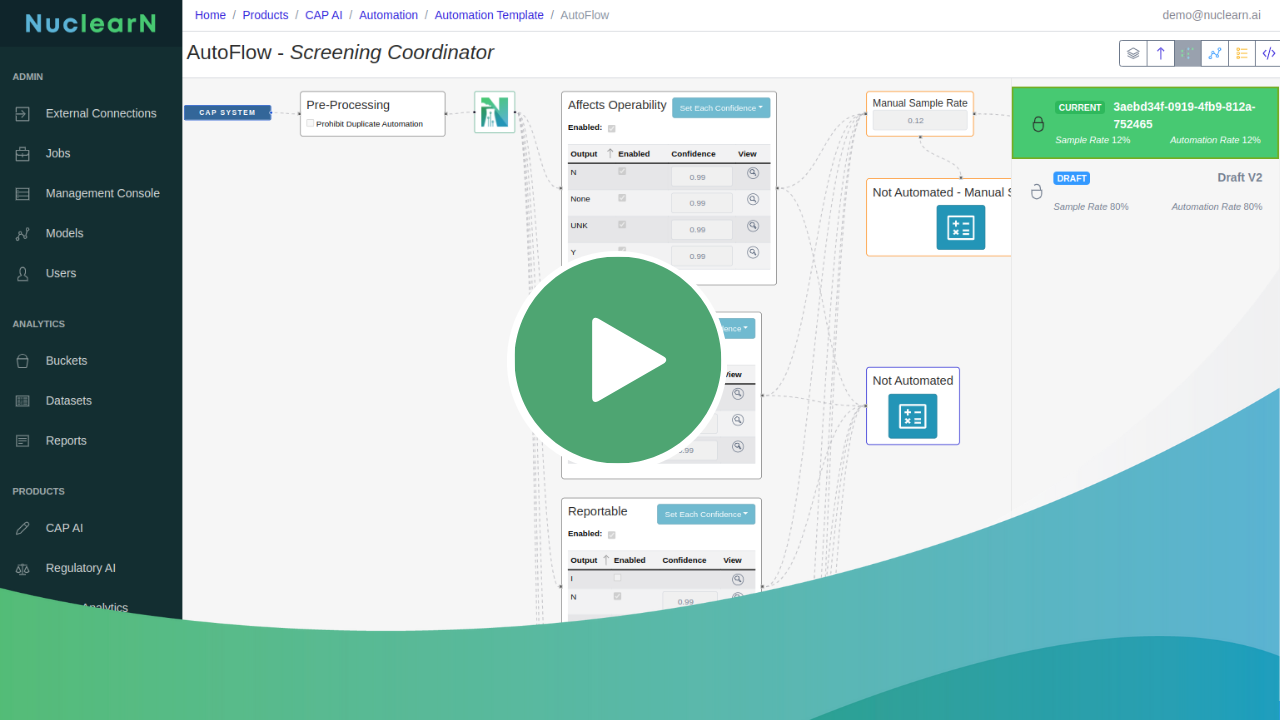The image size is (1280, 720).
Task: Click calculator icon in Not Automated - Manual node
Action: click(961, 227)
